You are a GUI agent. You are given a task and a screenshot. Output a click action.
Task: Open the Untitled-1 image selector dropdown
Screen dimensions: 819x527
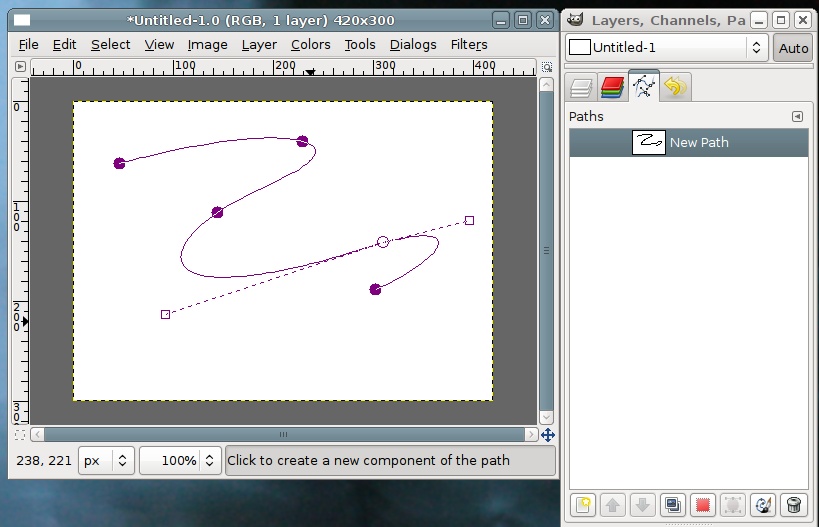point(666,48)
